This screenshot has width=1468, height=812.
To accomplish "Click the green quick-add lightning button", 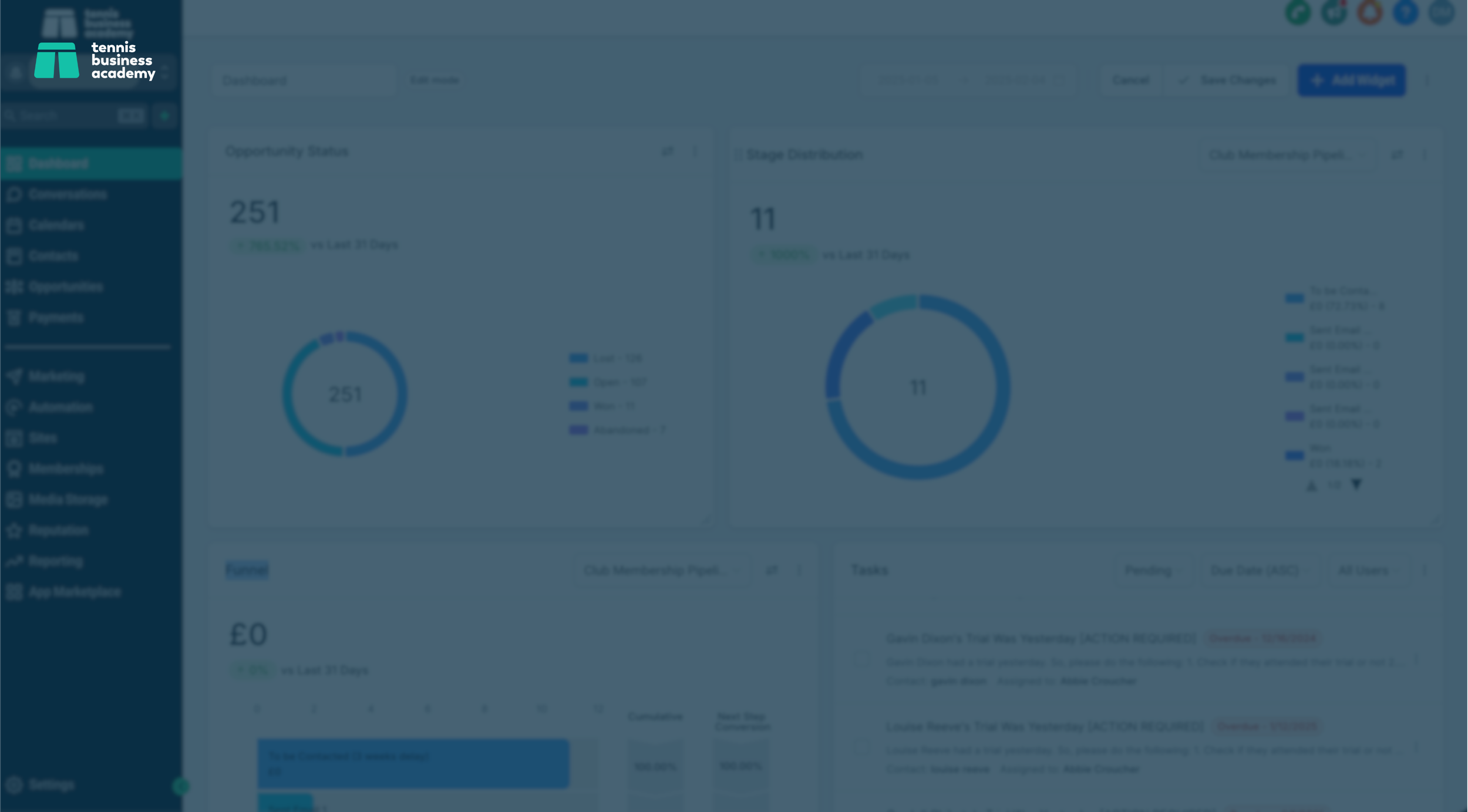I will (x=164, y=116).
